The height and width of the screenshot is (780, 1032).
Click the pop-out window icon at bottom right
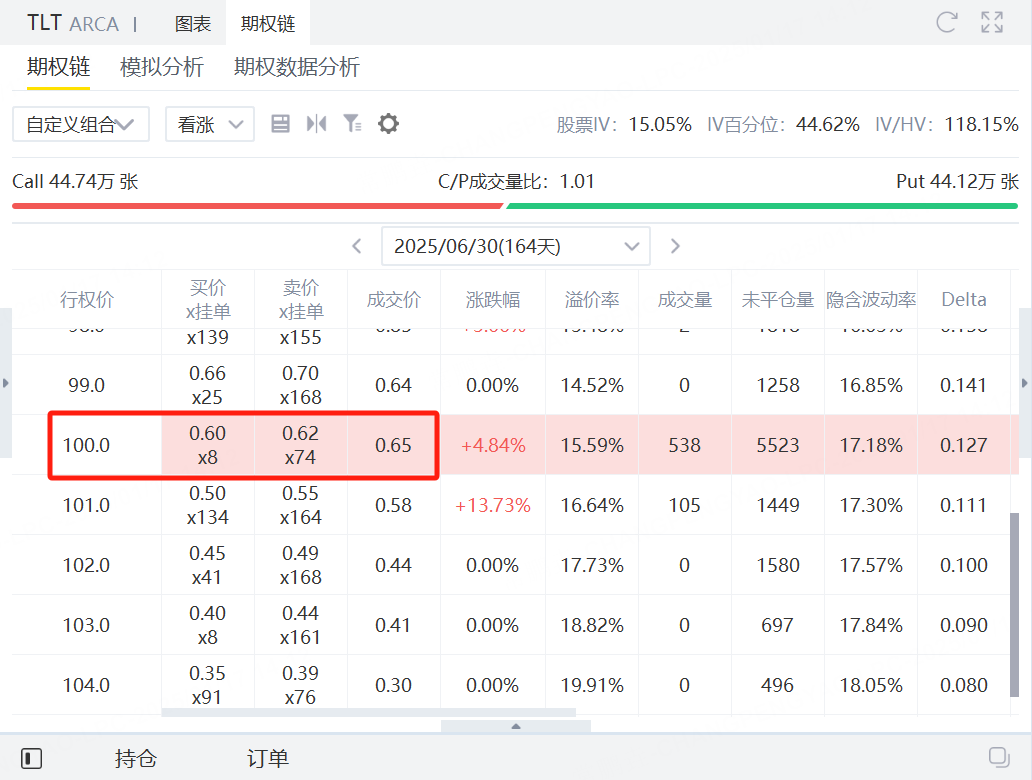click(999, 758)
